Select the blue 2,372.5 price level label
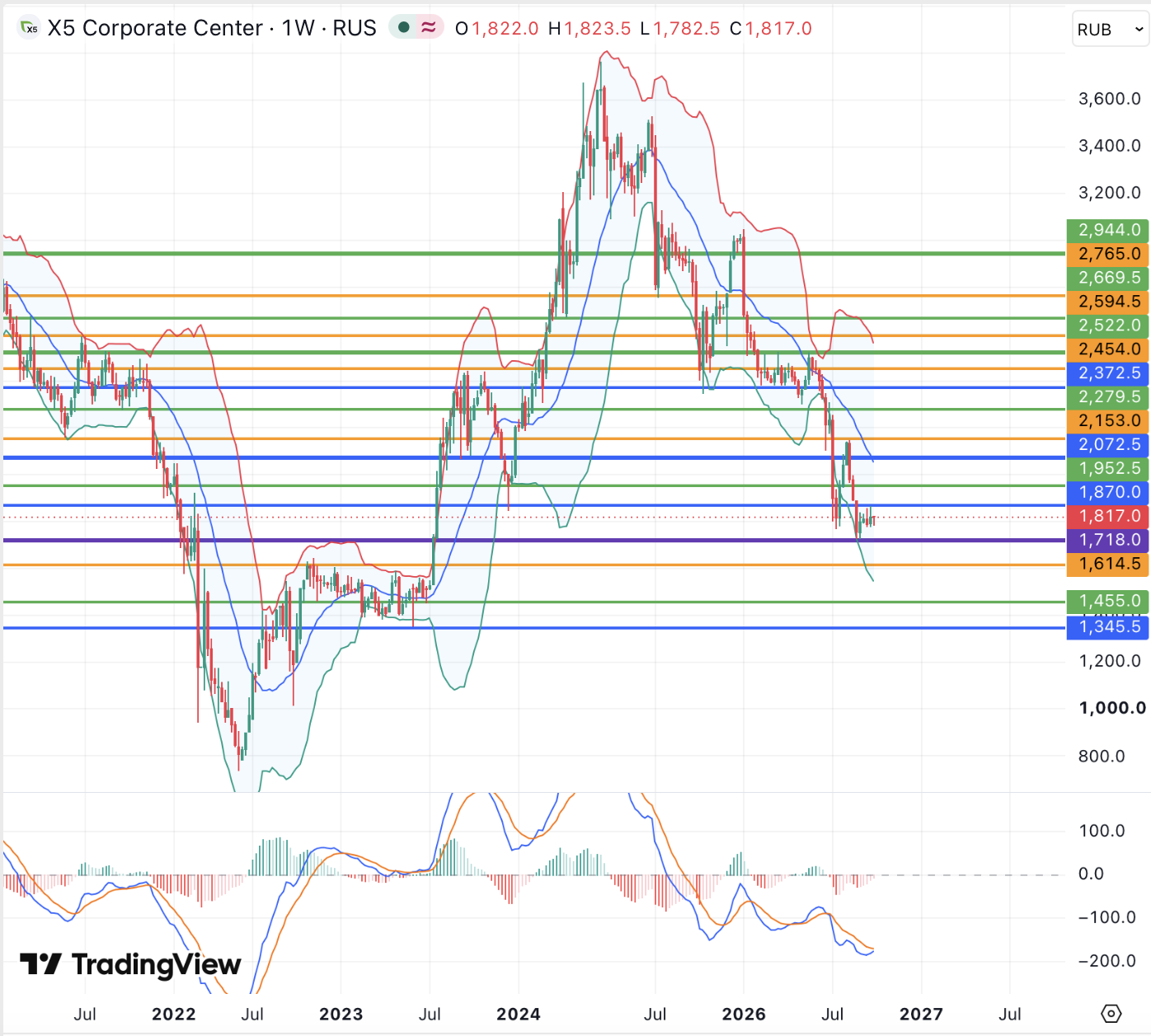 point(1107,373)
